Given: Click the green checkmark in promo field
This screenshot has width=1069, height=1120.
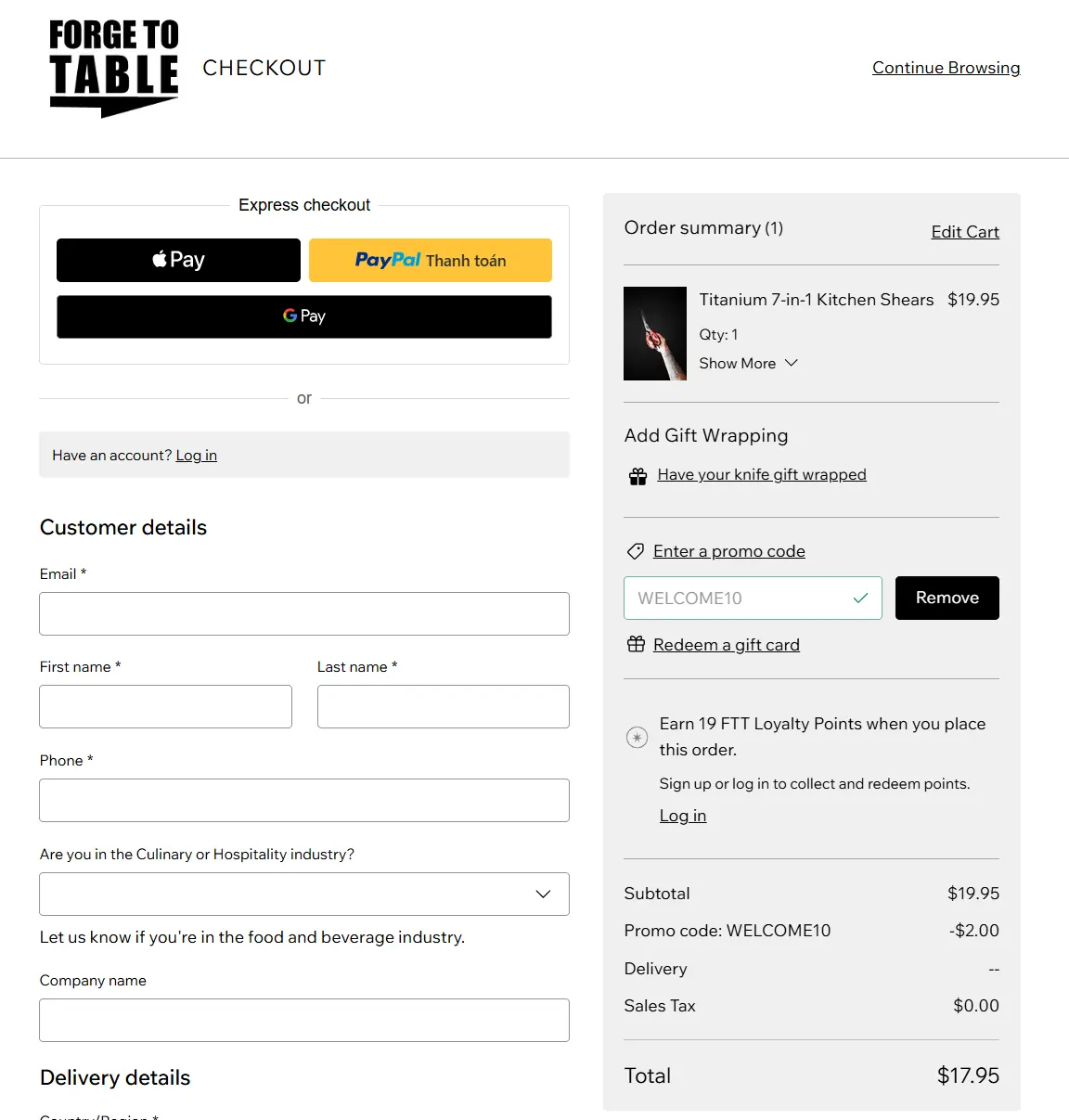Looking at the screenshot, I should click(x=860, y=599).
